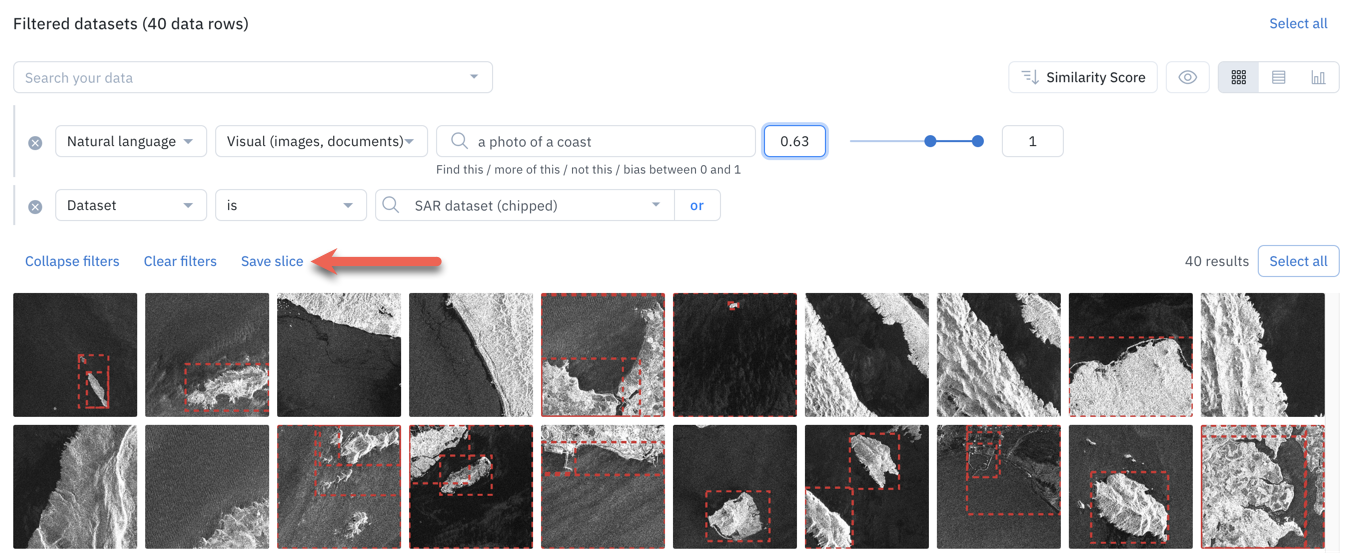
Task: Click the Similarity Score sort button
Action: (x=1083, y=77)
